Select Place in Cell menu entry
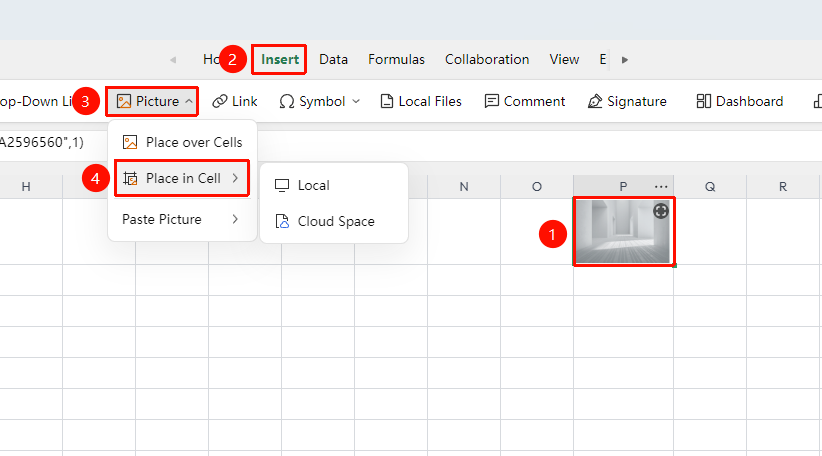Viewport: 822px width, 456px height. click(181, 178)
